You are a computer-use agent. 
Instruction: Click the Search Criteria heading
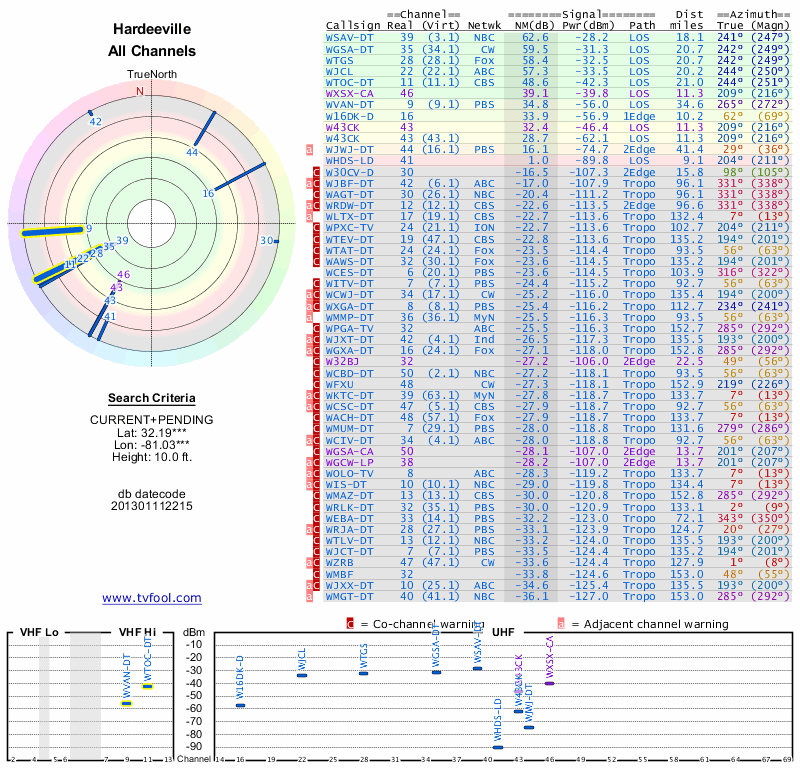(x=152, y=398)
